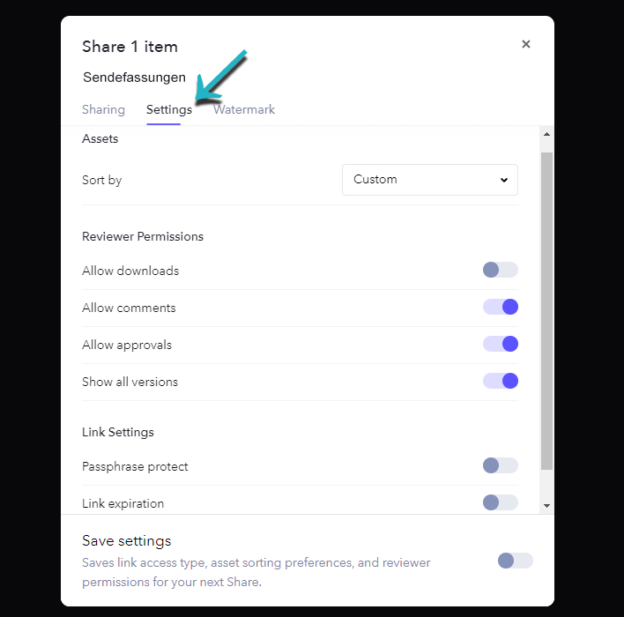Click the Reviewer Permissions heading

click(x=143, y=237)
